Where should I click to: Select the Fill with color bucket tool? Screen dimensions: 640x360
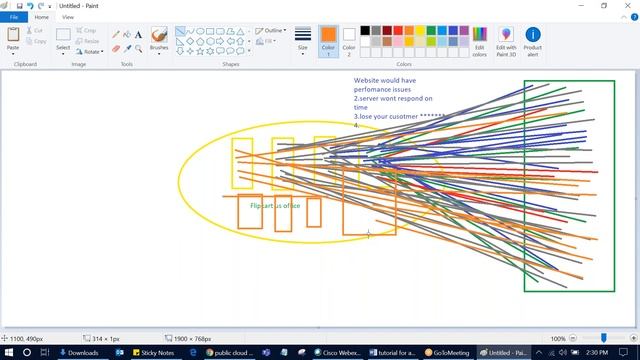(127, 35)
